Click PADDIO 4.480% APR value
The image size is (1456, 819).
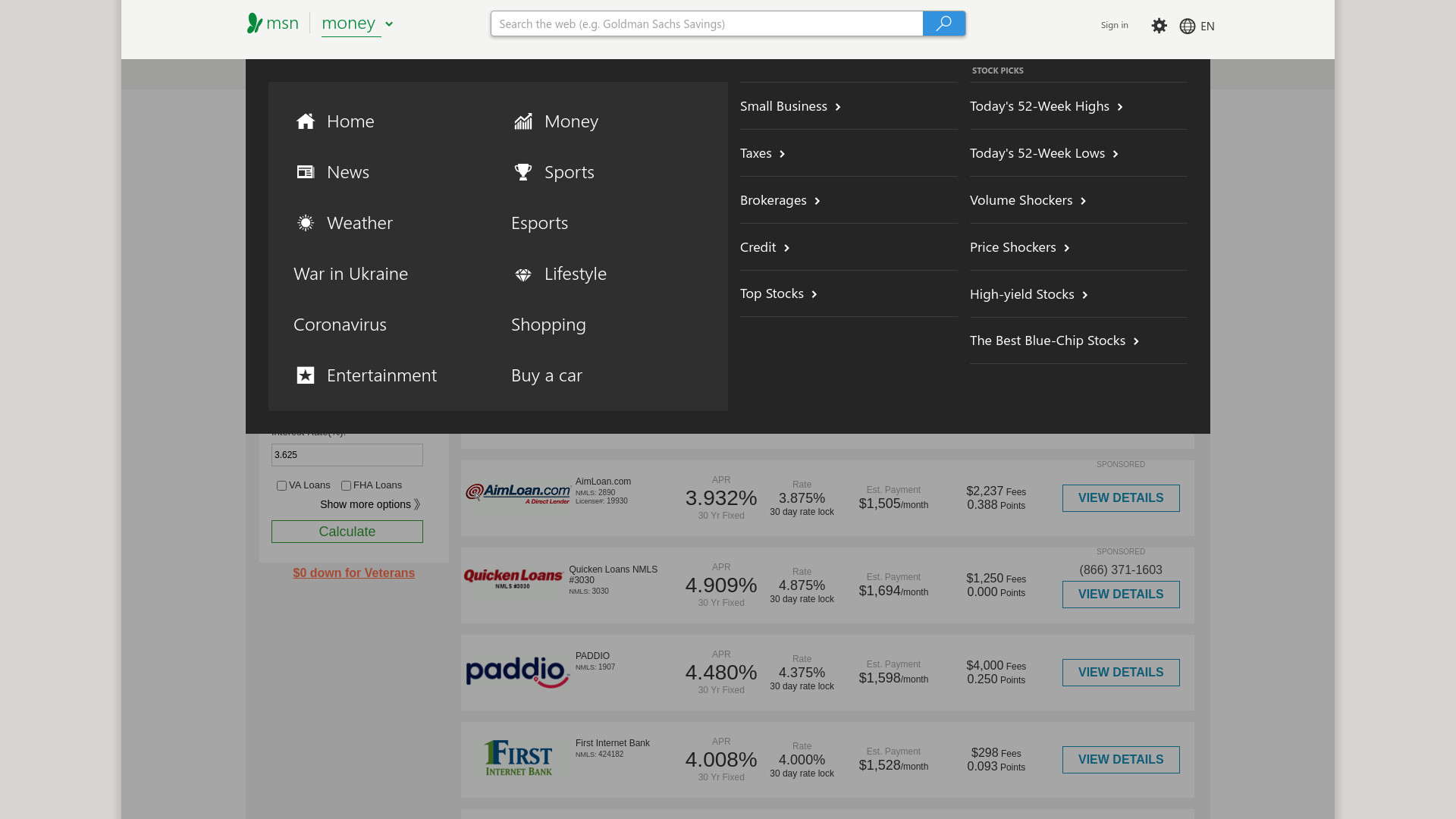click(x=721, y=673)
